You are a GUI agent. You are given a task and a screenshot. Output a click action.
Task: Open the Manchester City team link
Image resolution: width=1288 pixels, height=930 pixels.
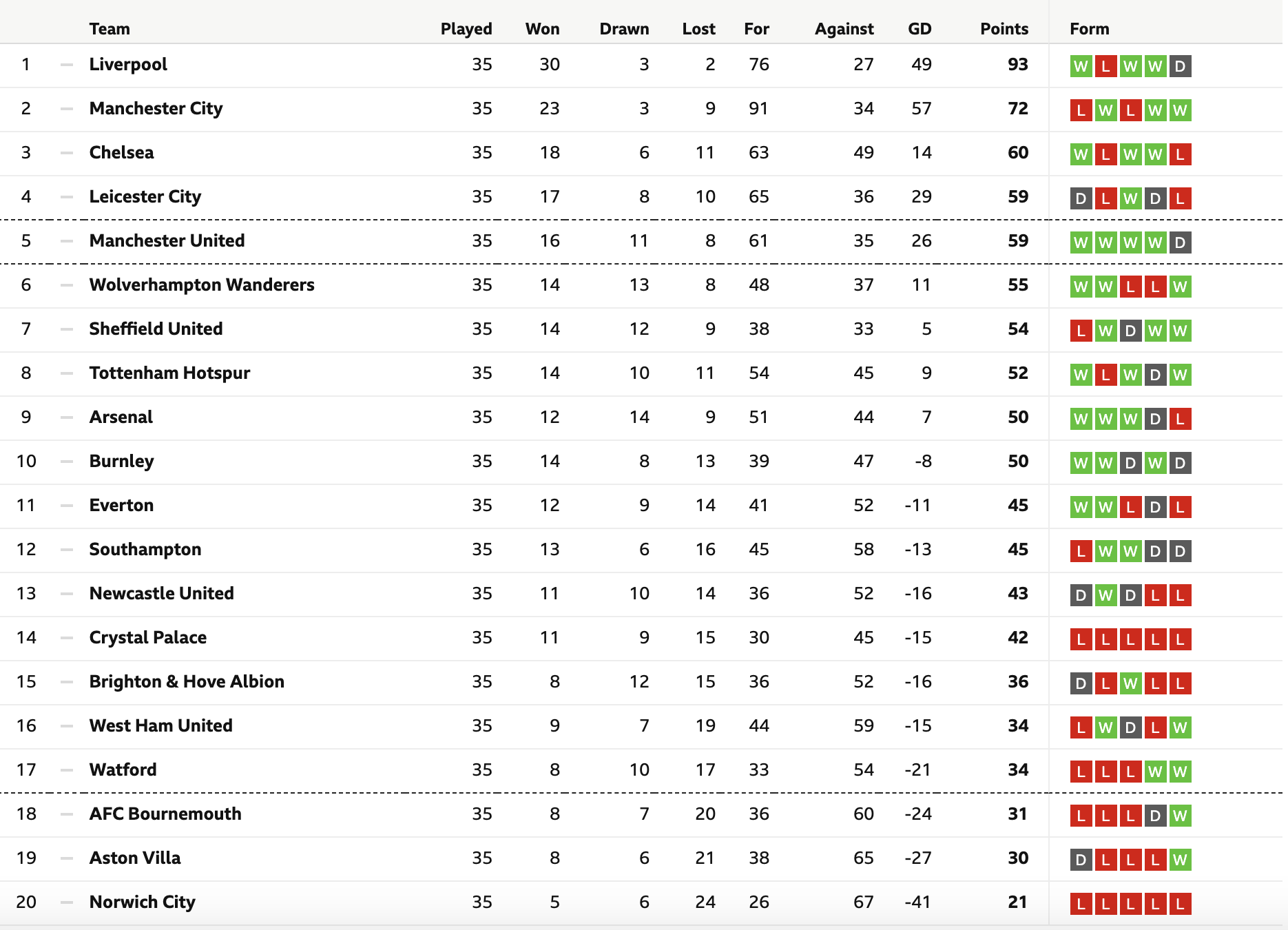[x=156, y=109]
